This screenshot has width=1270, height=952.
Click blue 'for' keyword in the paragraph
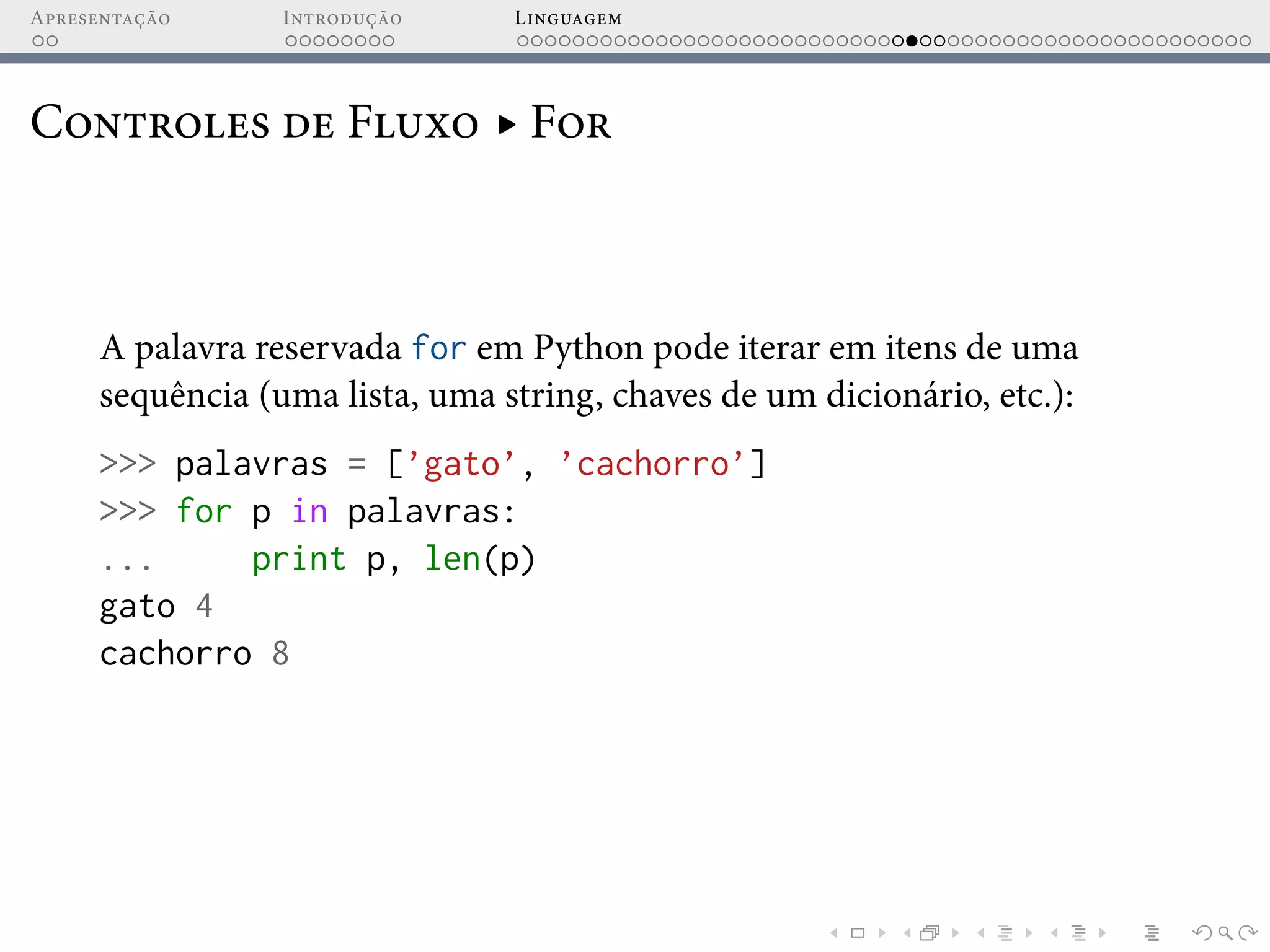pos(439,348)
